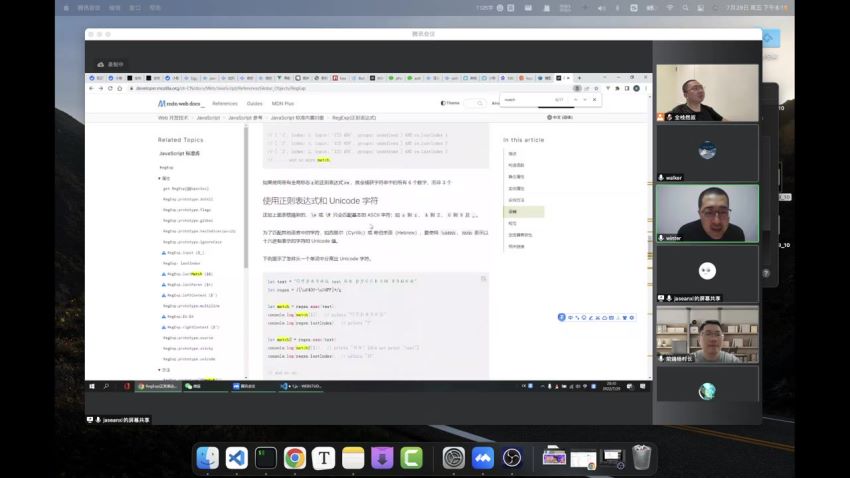Click the Windows Start button in shared screen

point(92,385)
